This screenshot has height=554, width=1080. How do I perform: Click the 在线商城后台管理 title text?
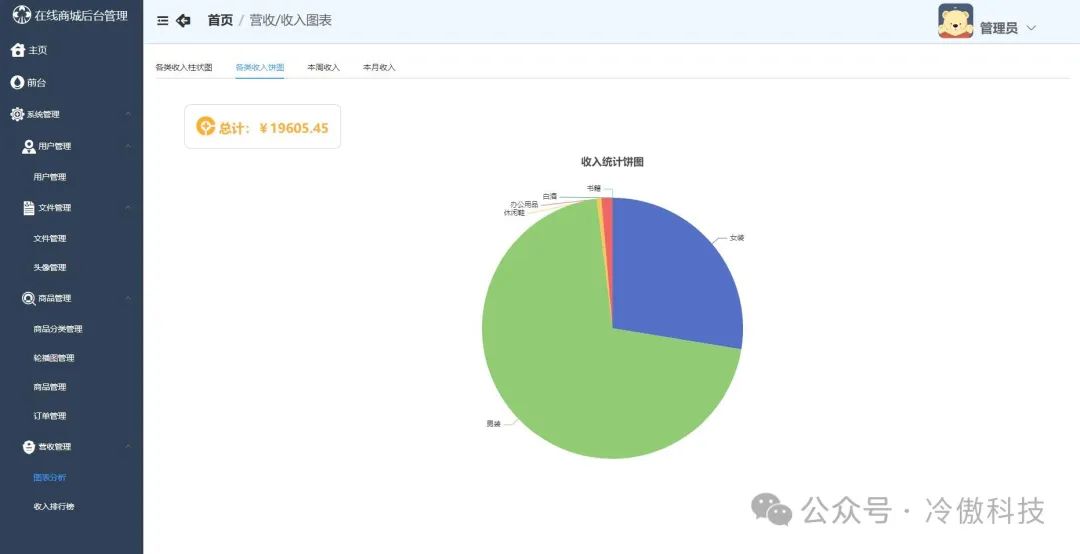81,15
